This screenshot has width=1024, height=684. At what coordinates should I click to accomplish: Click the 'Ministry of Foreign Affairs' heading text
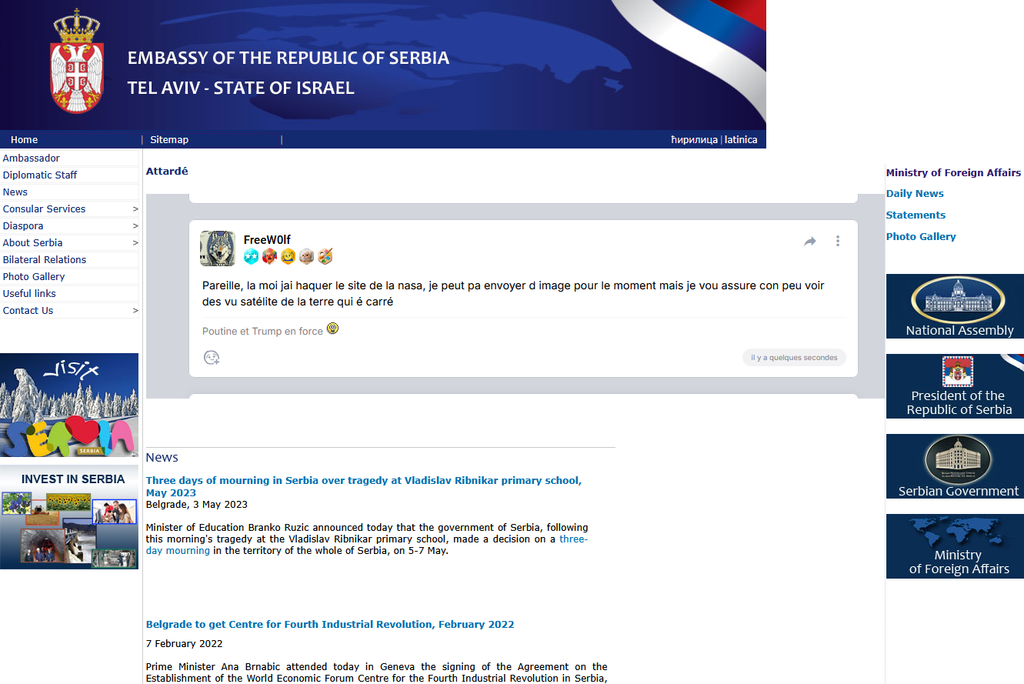click(953, 172)
